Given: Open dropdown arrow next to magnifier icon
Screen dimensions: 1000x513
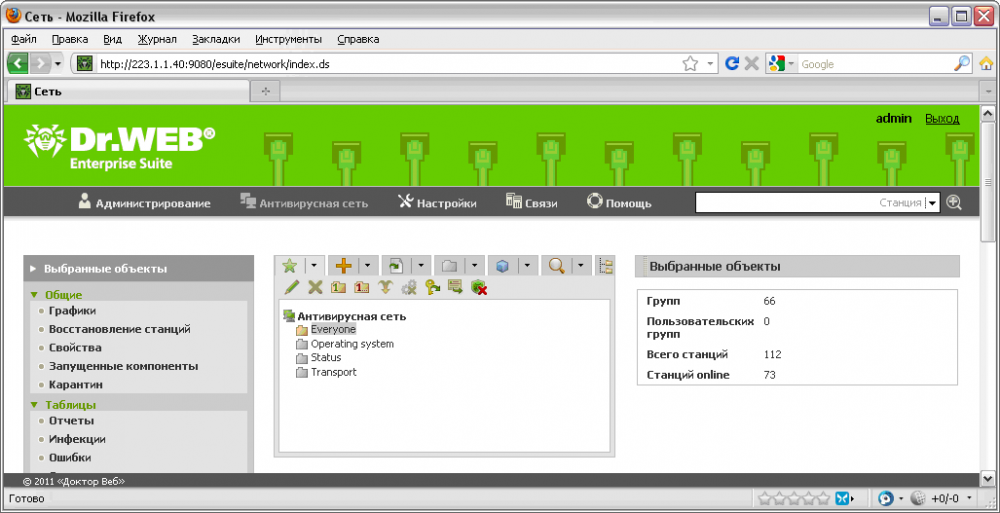Looking at the screenshot, I should coord(581,266).
